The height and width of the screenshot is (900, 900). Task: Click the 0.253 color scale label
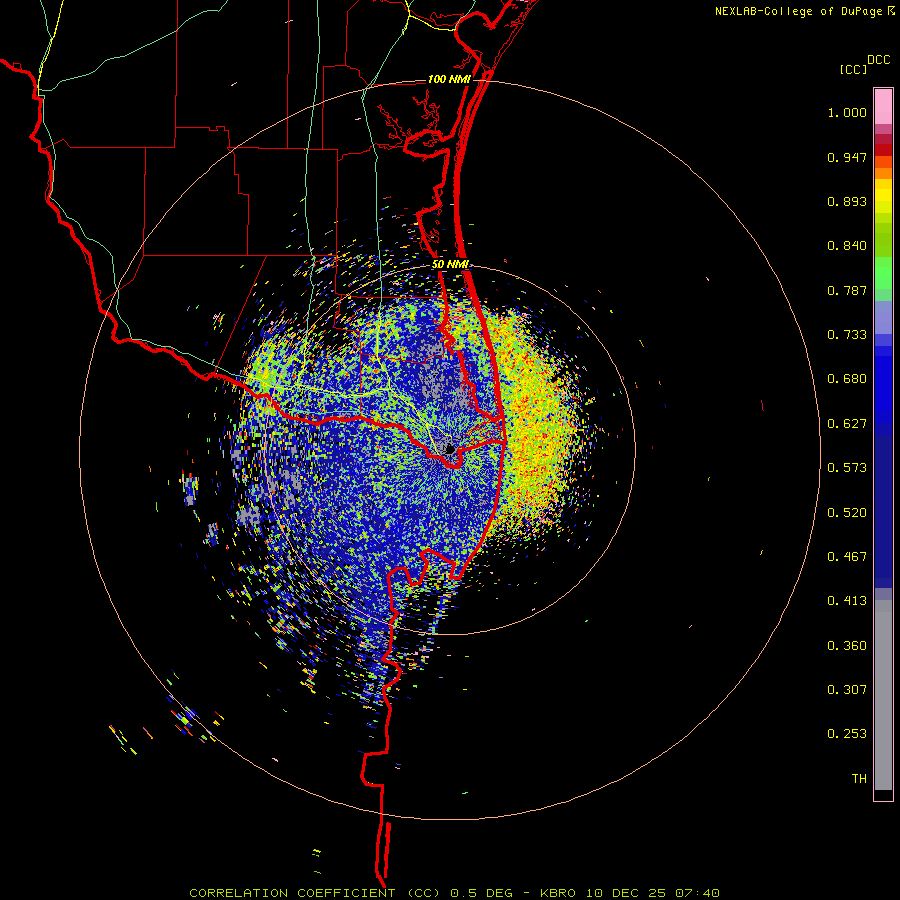(847, 734)
